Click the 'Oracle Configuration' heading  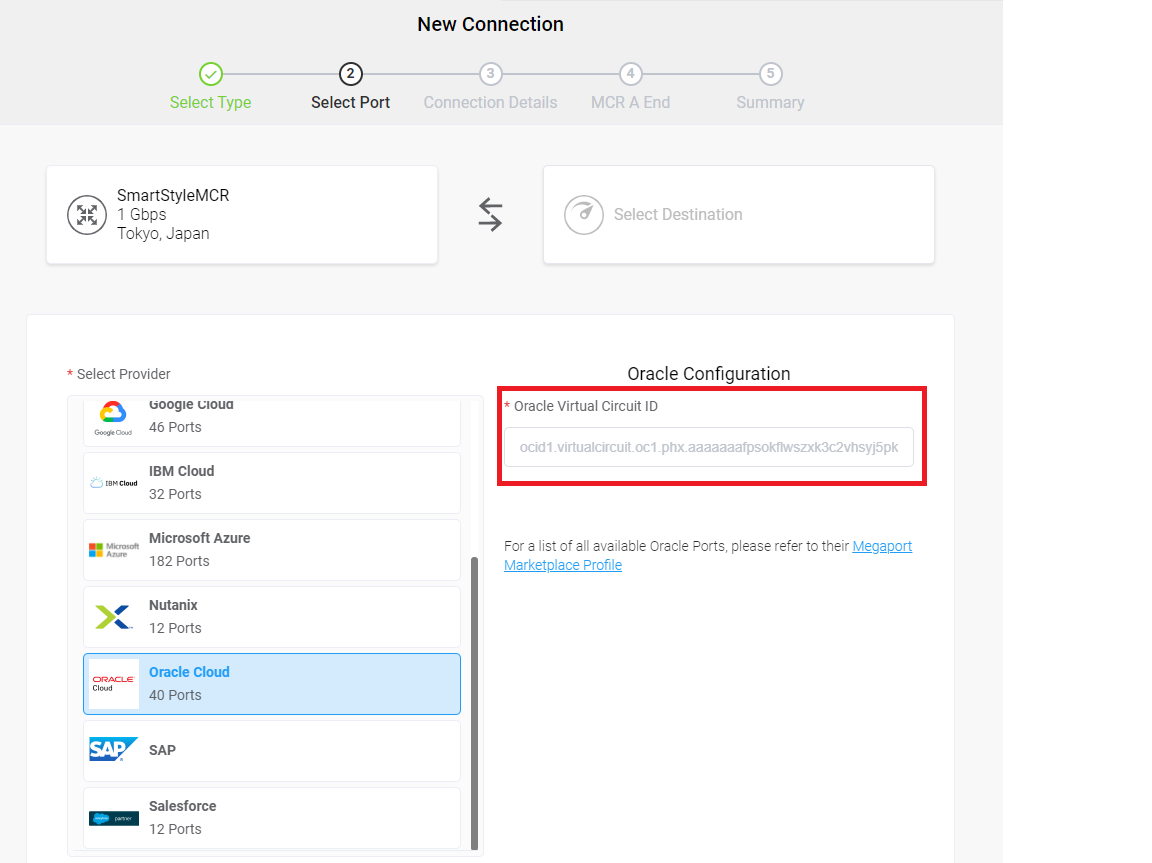click(708, 374)
